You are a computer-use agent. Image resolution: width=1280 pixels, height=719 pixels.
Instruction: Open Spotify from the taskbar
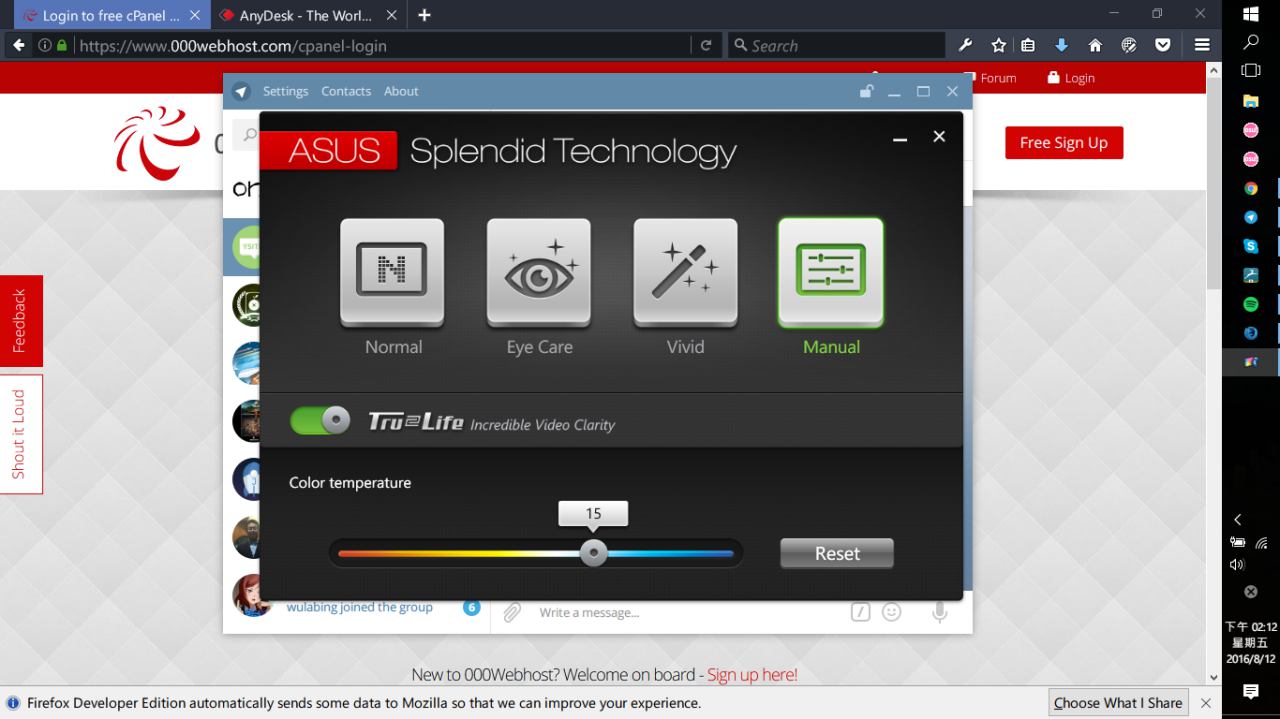1251,304
